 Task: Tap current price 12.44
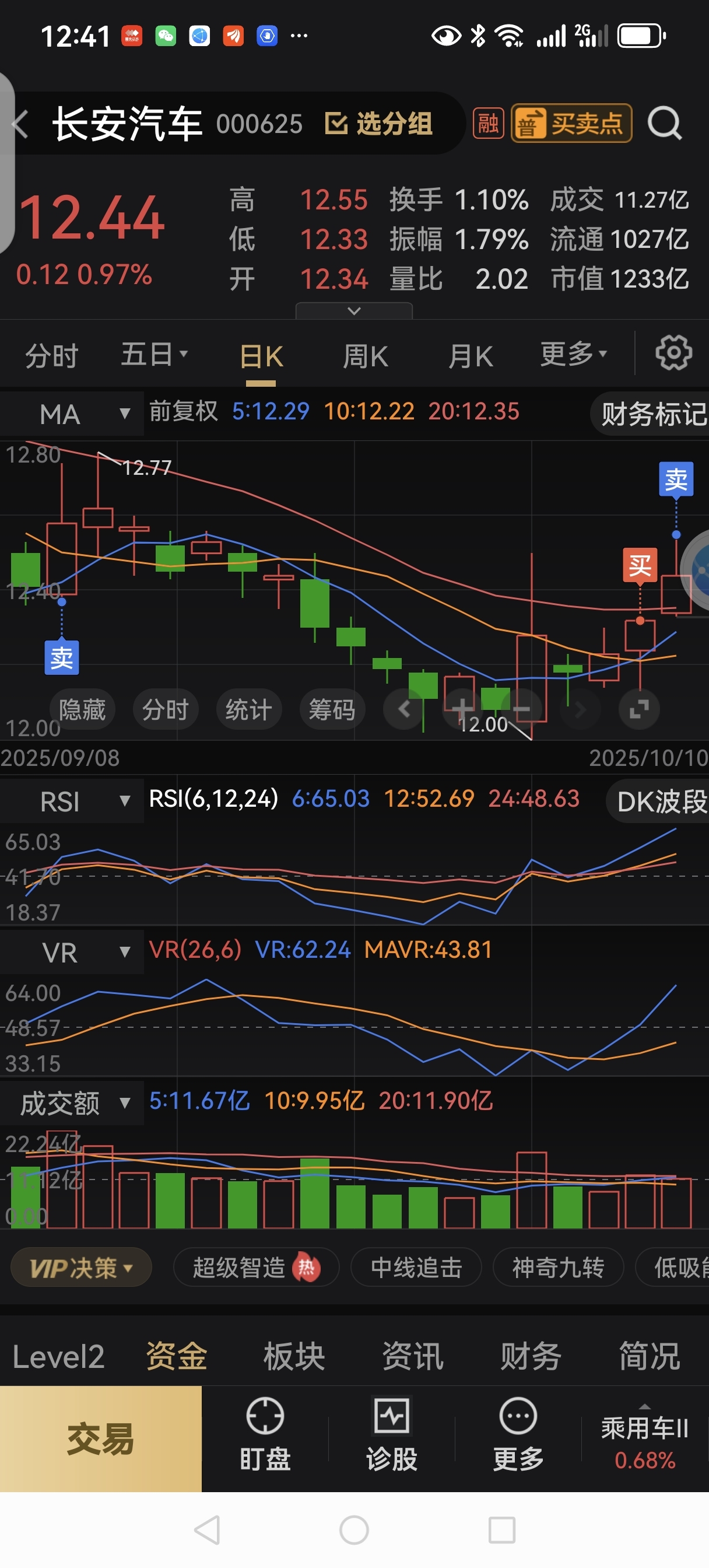click(x=92, y=218)
